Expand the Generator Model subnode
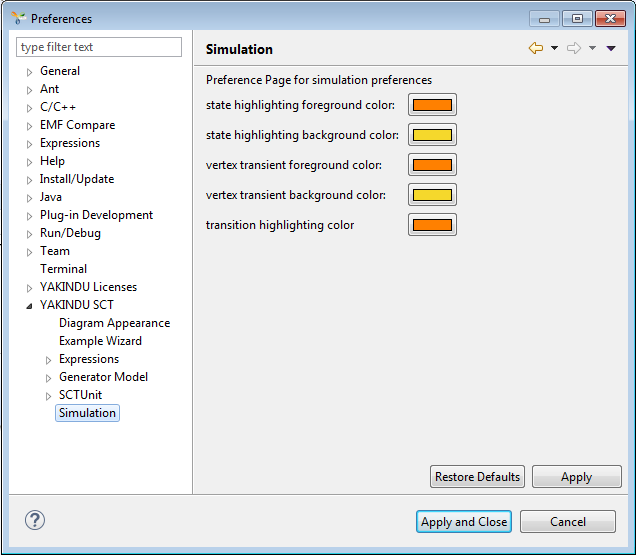The height and width of the screenshot is (555, 636). [49, 378]
